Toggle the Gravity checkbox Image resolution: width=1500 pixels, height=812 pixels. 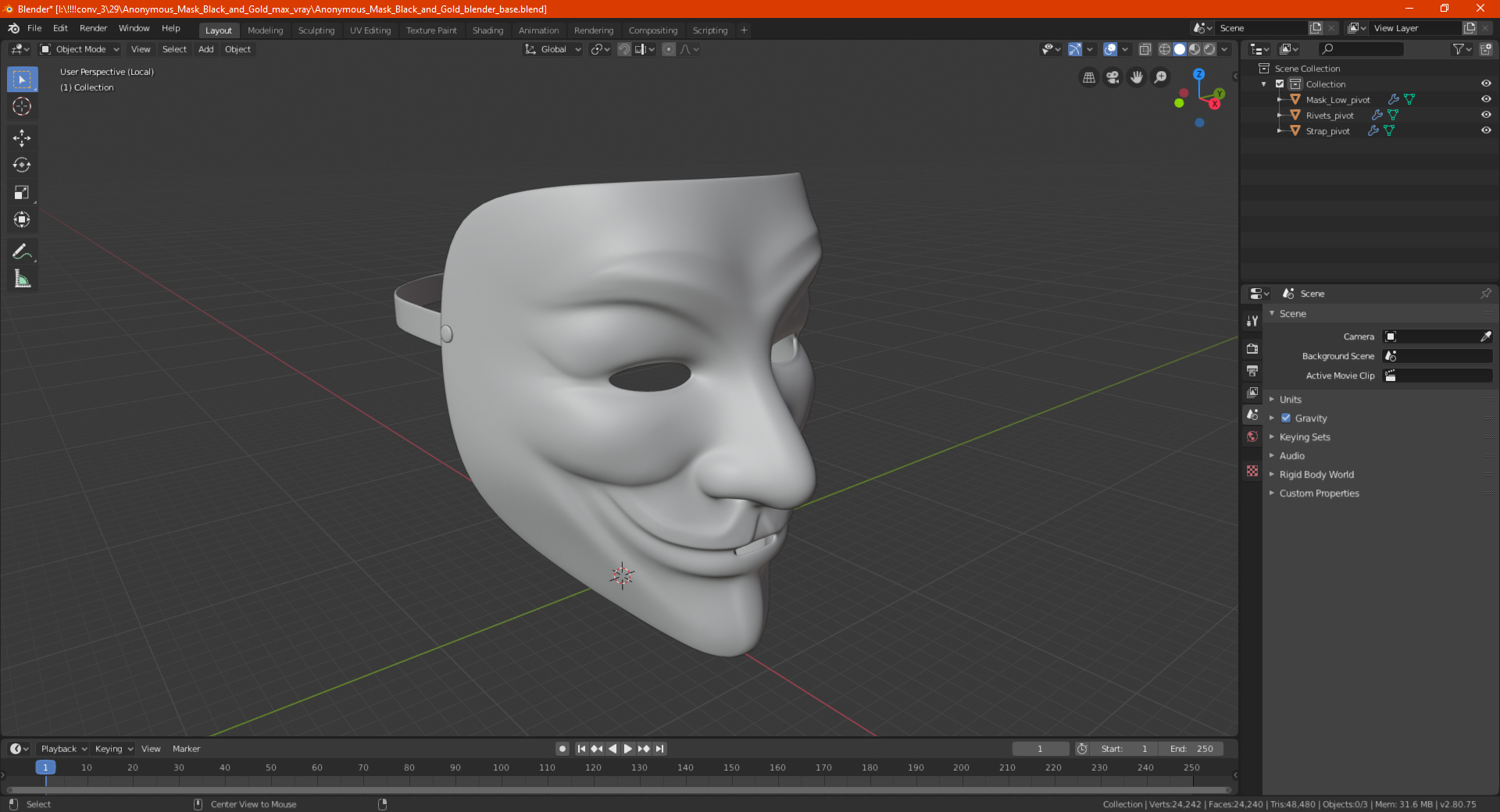pos(1286,418)
